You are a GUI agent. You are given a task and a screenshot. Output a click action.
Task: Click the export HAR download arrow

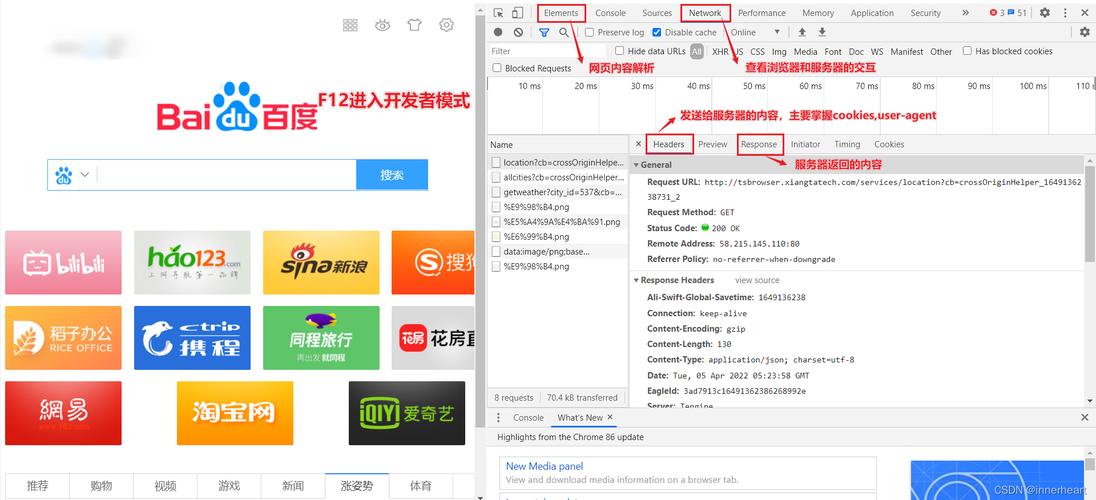pyautogui.click(x=822, y=32)
